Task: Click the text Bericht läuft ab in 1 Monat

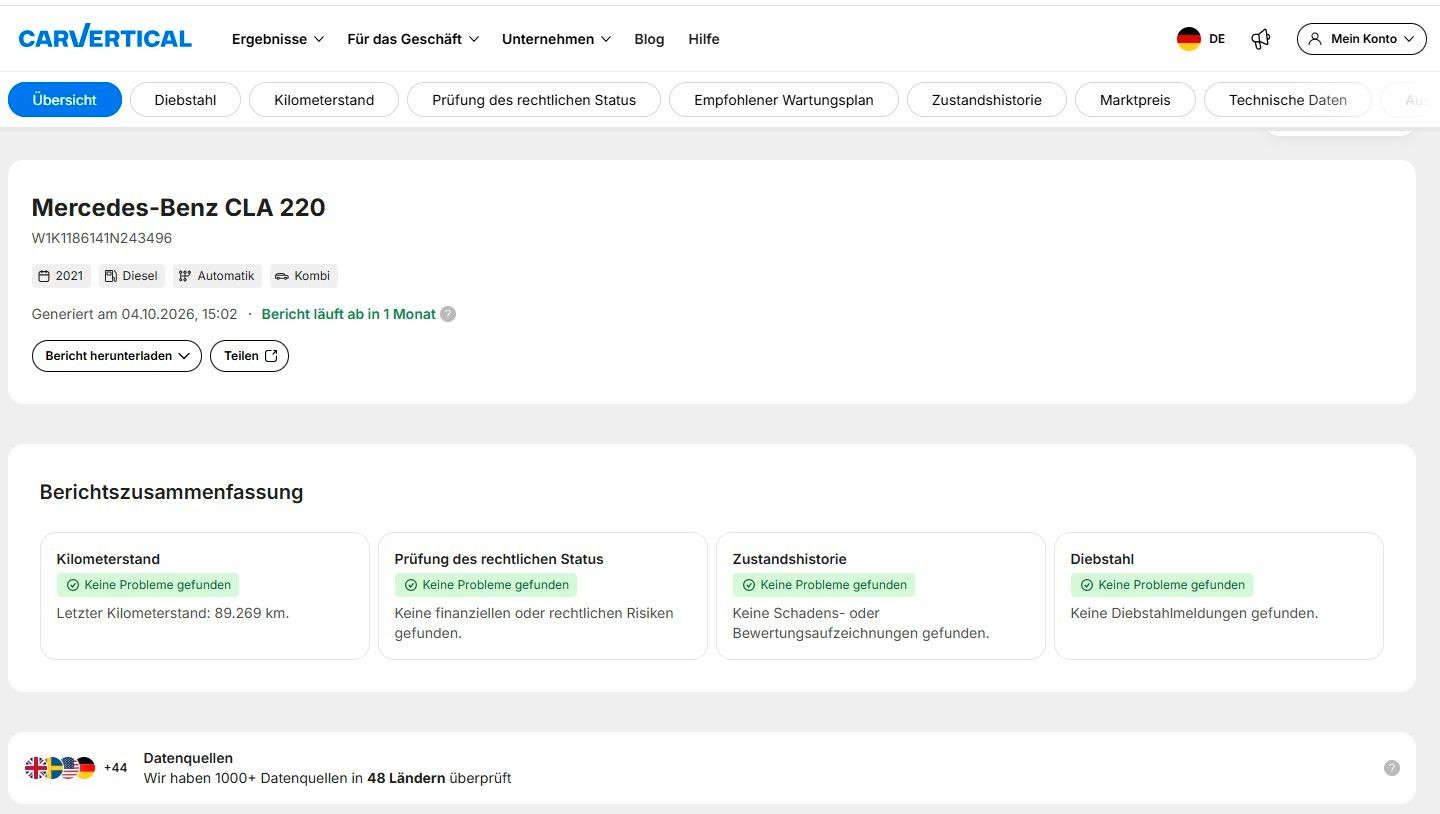Action: pos(349,314)
